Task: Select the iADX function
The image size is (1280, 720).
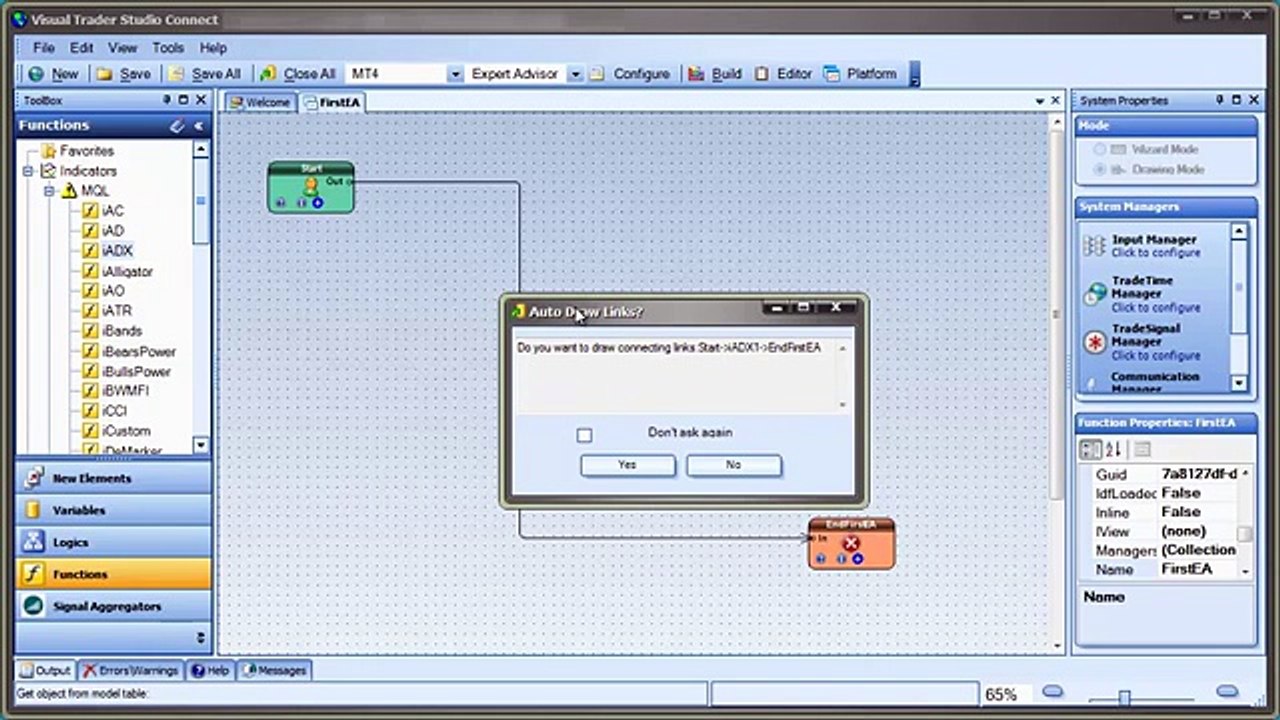Action: click(117, 251)
